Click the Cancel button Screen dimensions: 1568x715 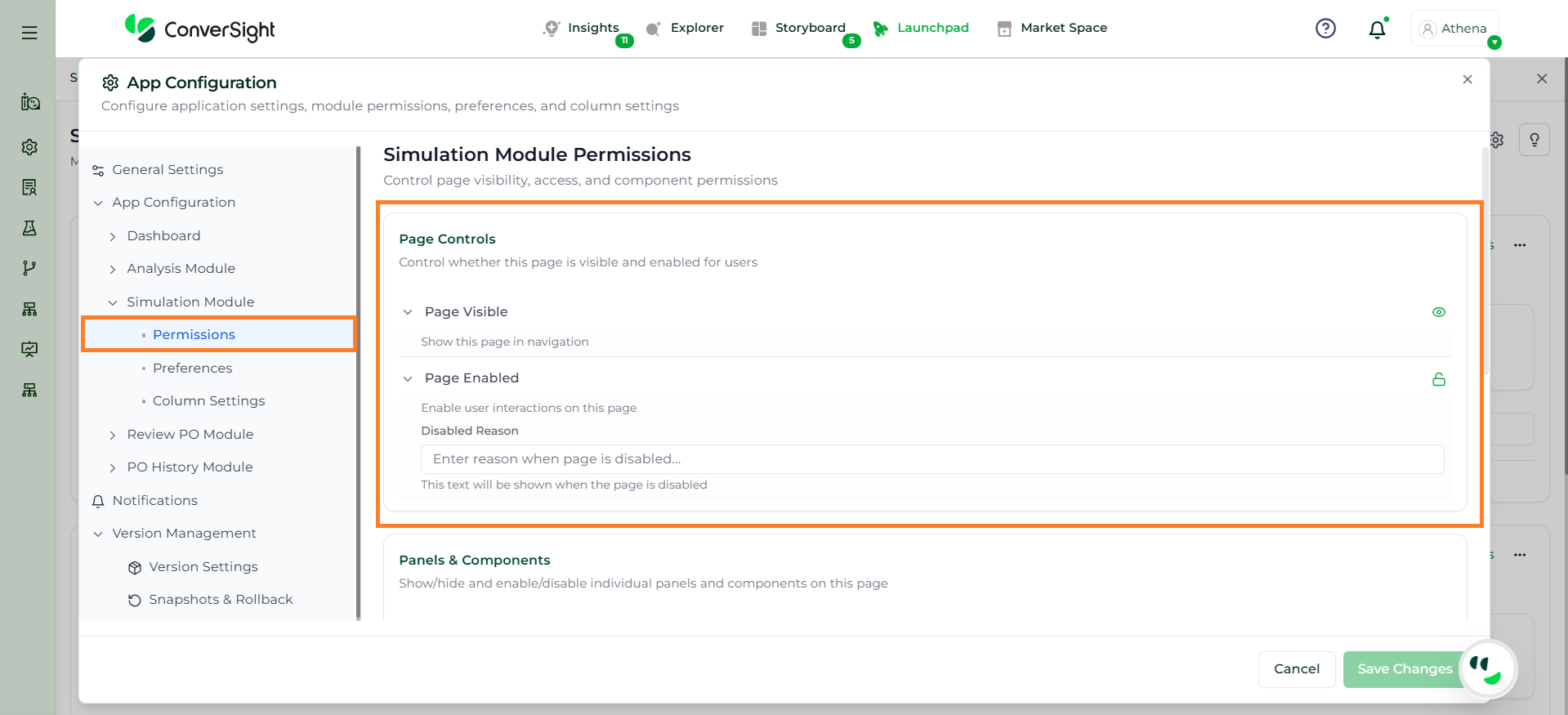tap(1296, 669)
